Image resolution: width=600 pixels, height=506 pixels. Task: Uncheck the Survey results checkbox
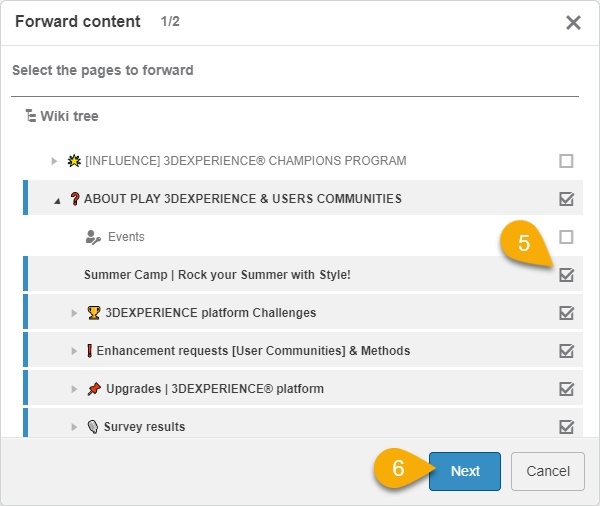(567, 427)
